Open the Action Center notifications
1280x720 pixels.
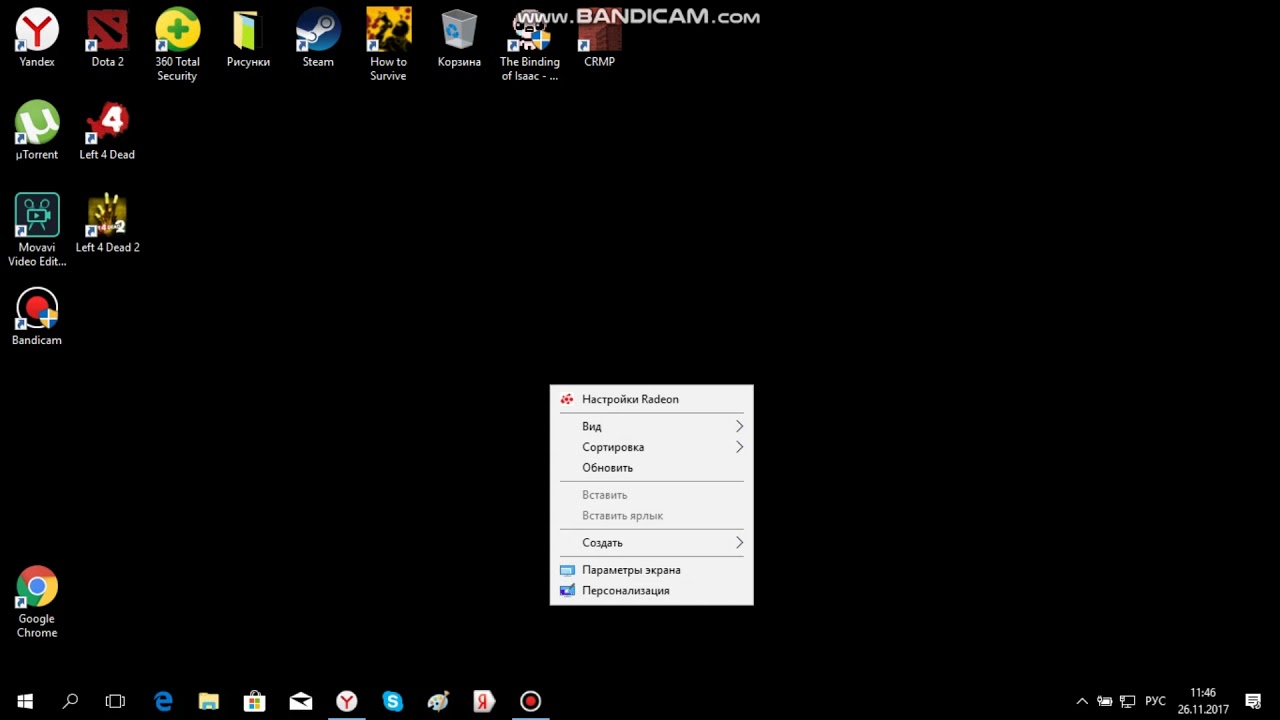[1253, 701]
